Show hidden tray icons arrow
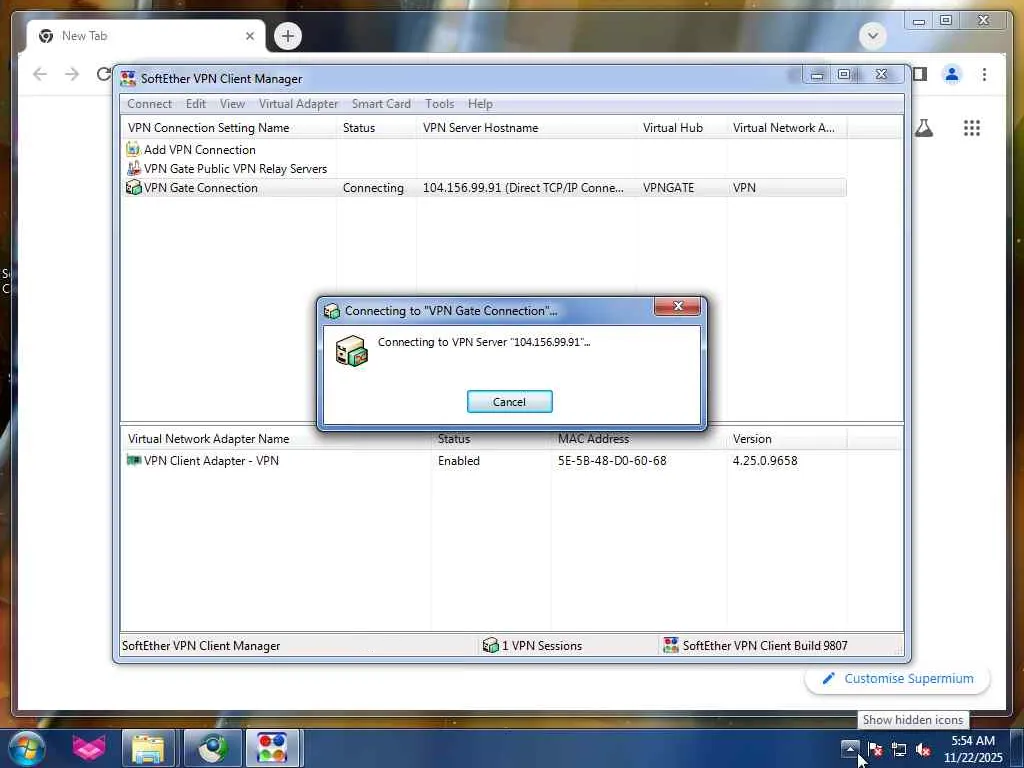1024x768 pixels. (x=850, y=749)
